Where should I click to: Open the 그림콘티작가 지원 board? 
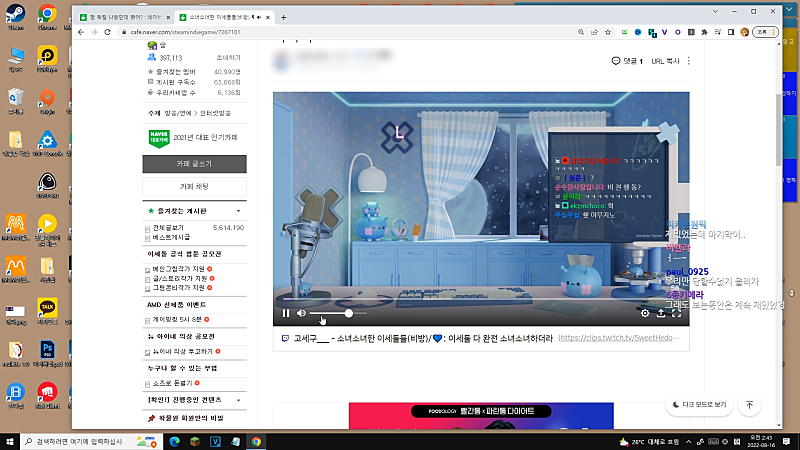point(179,288)
